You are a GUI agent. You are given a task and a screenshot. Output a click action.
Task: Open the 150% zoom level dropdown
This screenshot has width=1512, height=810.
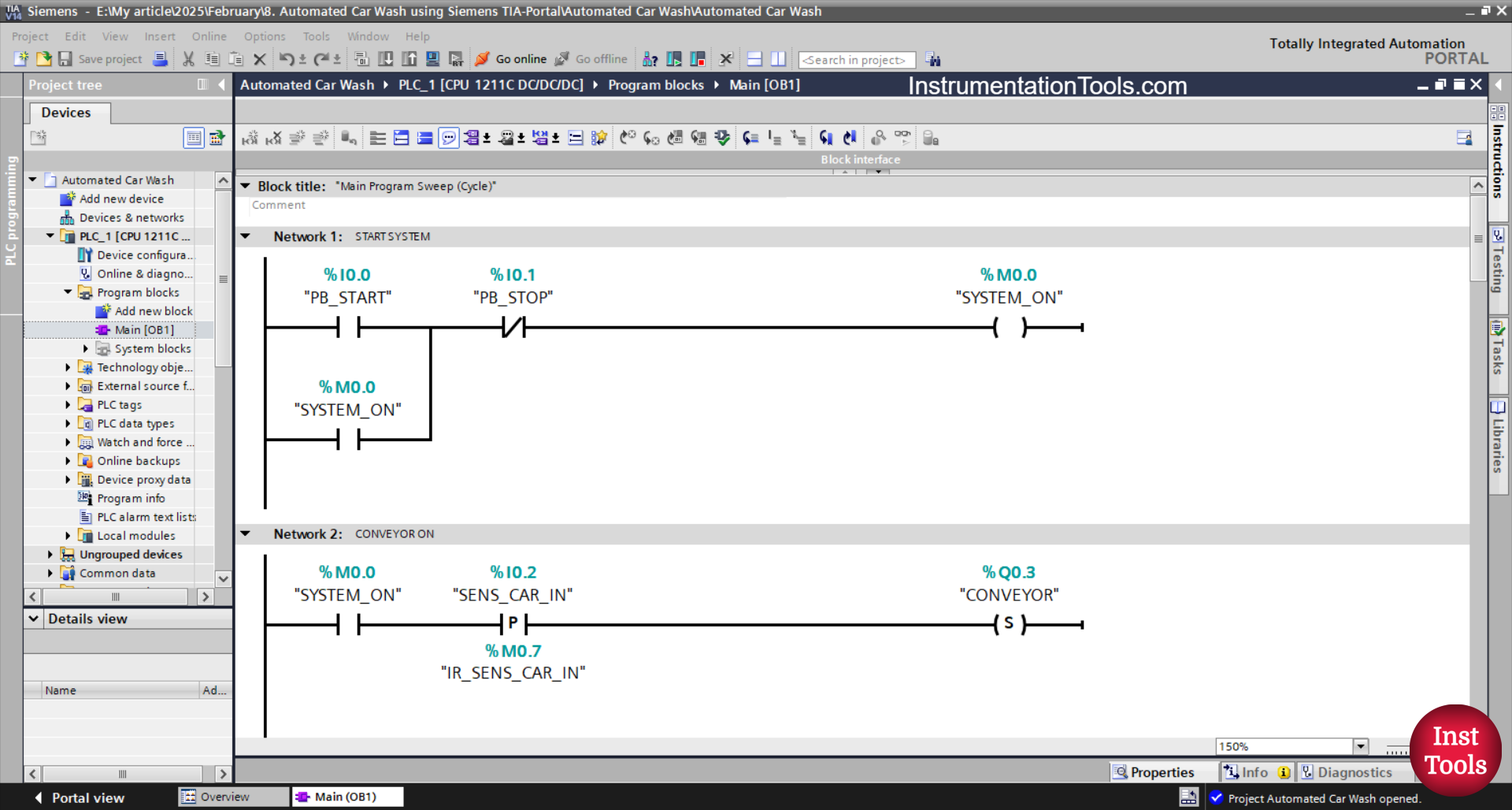1360,746
